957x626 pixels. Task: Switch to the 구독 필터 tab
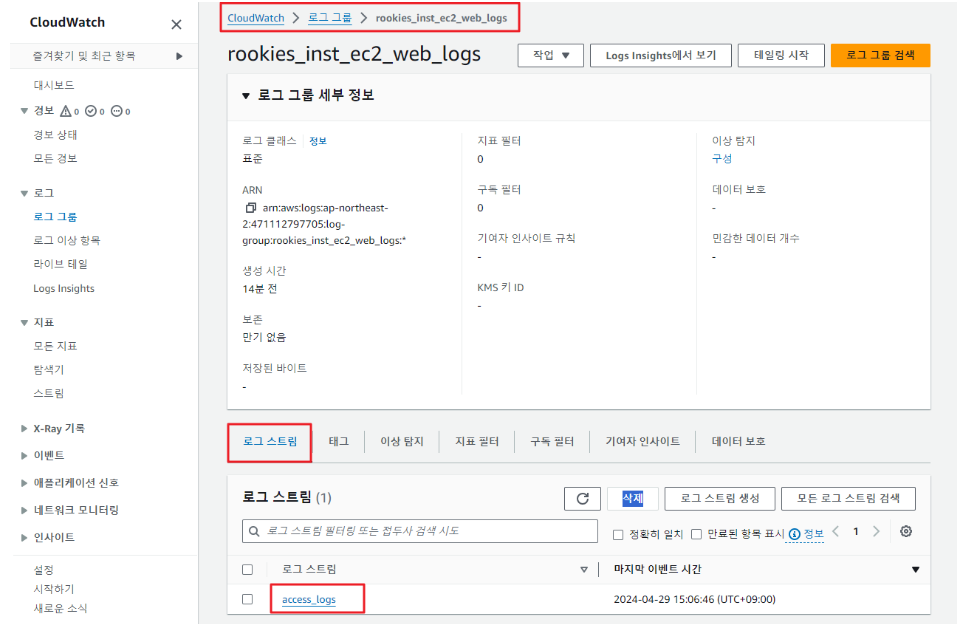(x=552, y=442)
